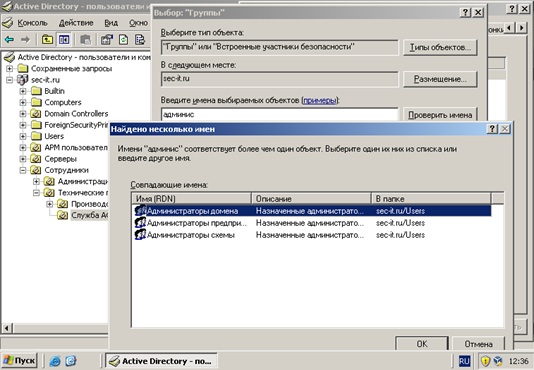Click the export list toolbar icon
The width and height of the screenshot is (534, 370).
140,40
